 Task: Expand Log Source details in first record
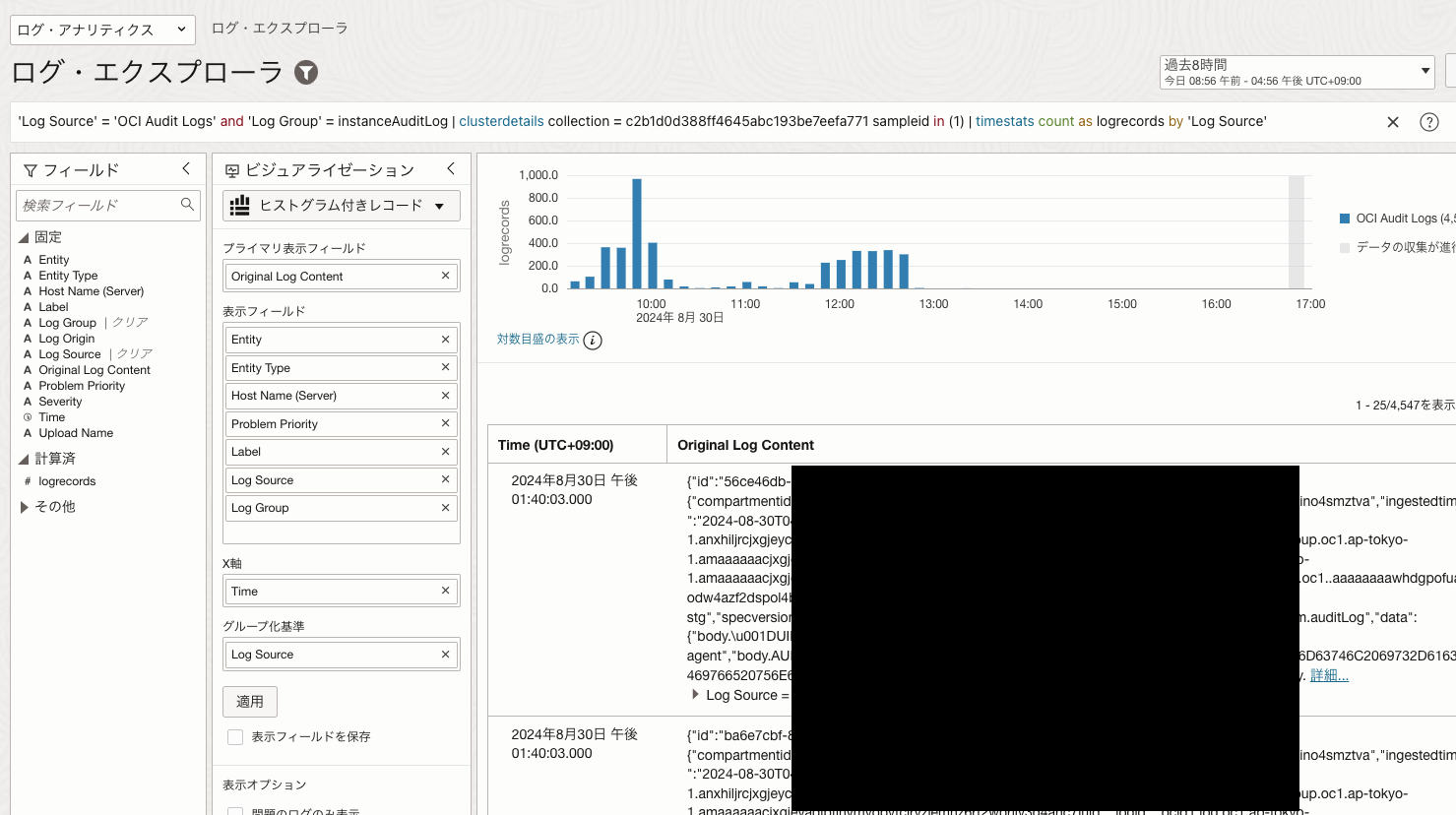(696, 695)
